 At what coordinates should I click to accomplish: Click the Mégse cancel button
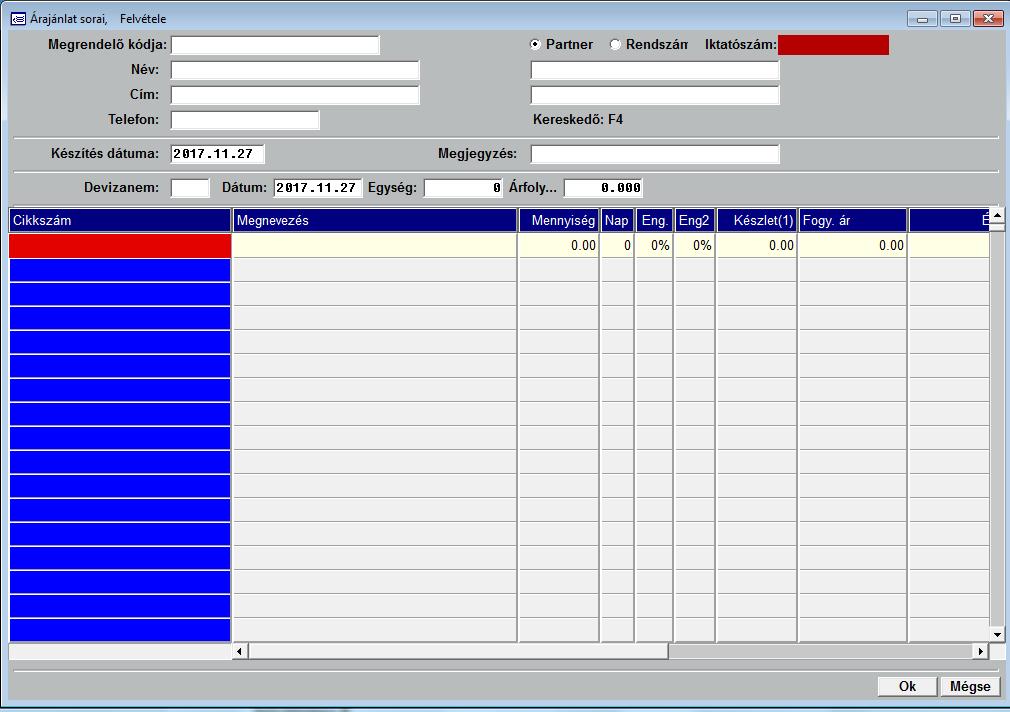pyautogui.click(x=970, y=686)
